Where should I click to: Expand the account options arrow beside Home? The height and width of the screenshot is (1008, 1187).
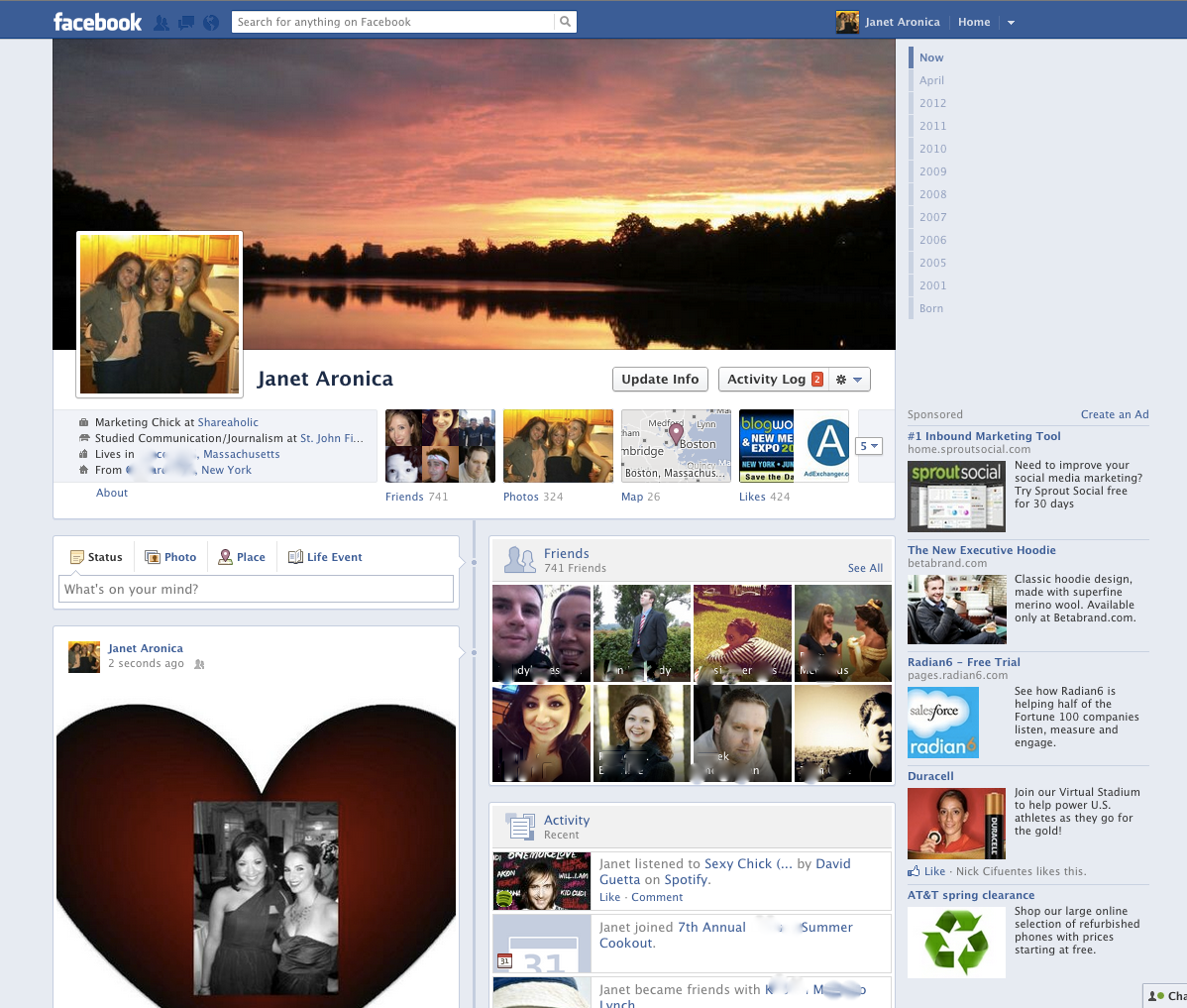1011,21
